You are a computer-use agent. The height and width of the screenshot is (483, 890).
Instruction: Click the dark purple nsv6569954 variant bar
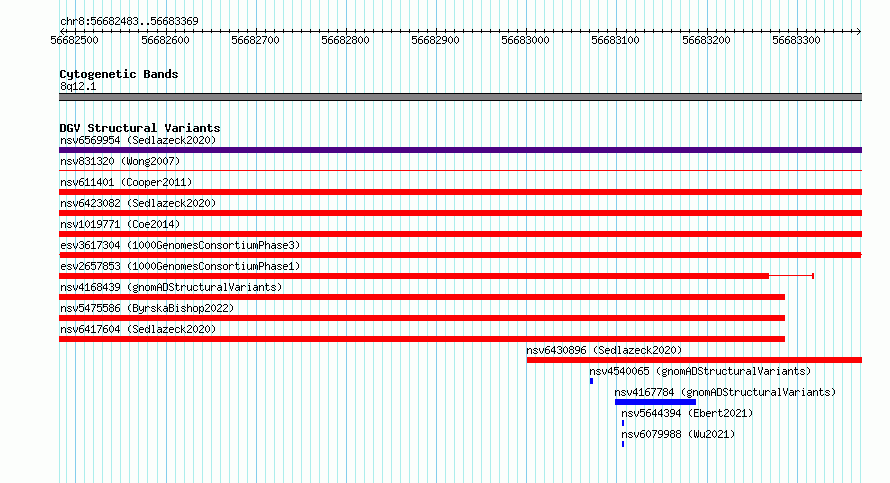click(x=460, y=150)
